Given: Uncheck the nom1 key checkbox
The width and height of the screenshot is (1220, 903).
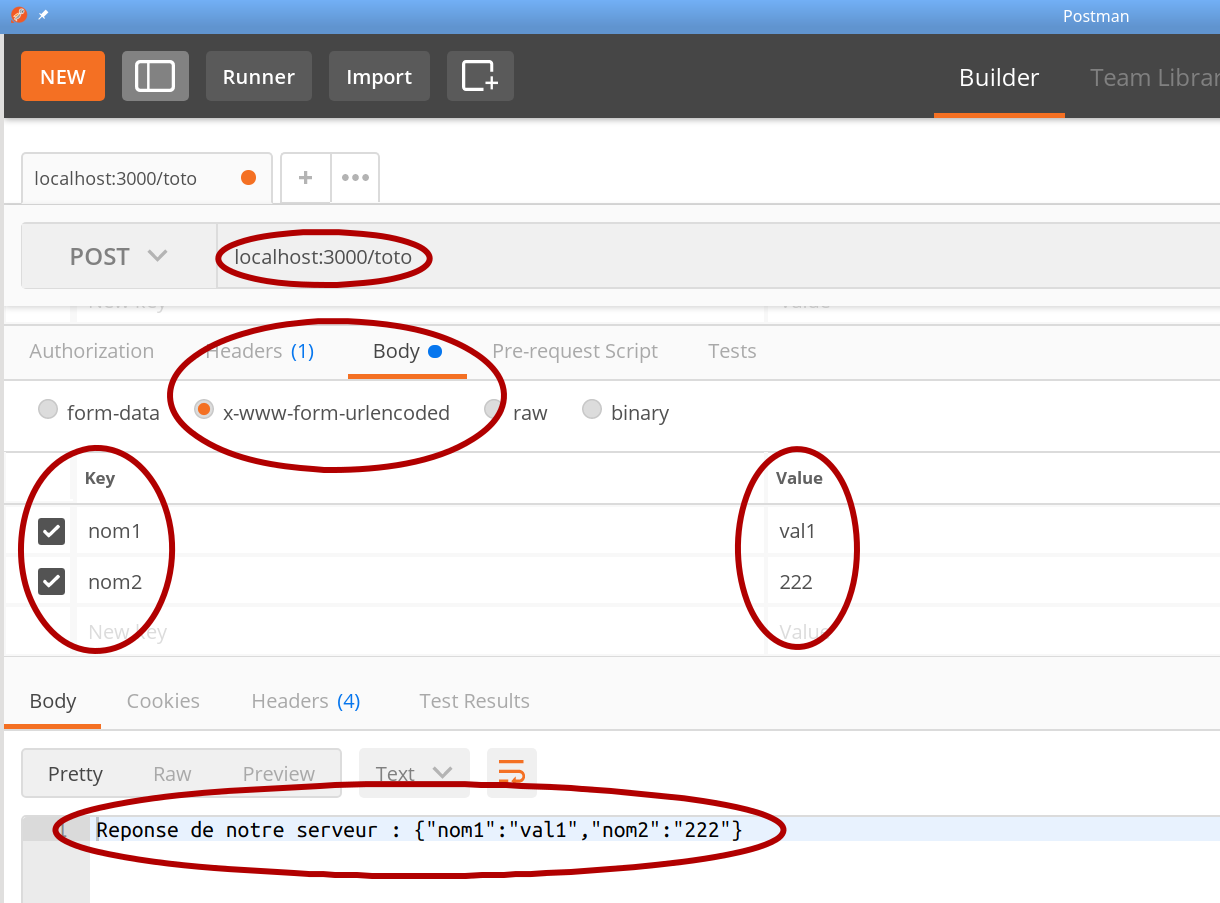Looking at the screenshot, I should [x=52, y=531].
